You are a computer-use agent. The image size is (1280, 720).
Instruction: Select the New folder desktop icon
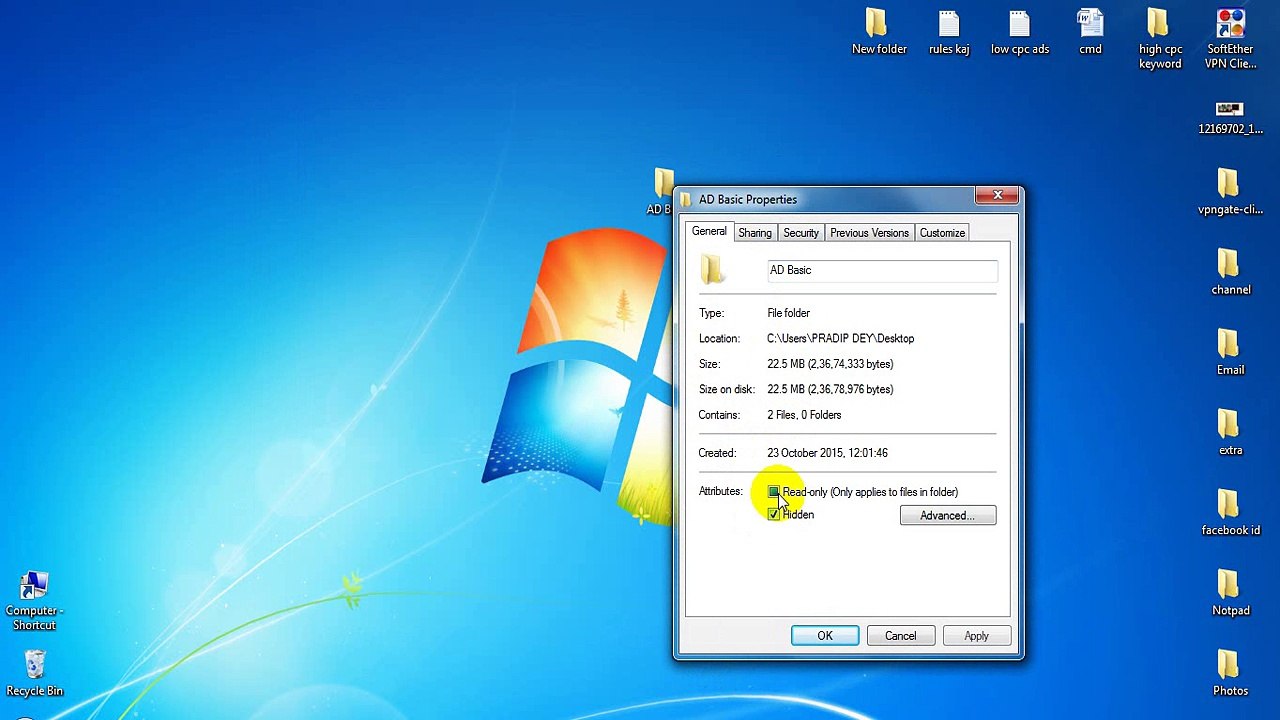(x=878, y=32)
